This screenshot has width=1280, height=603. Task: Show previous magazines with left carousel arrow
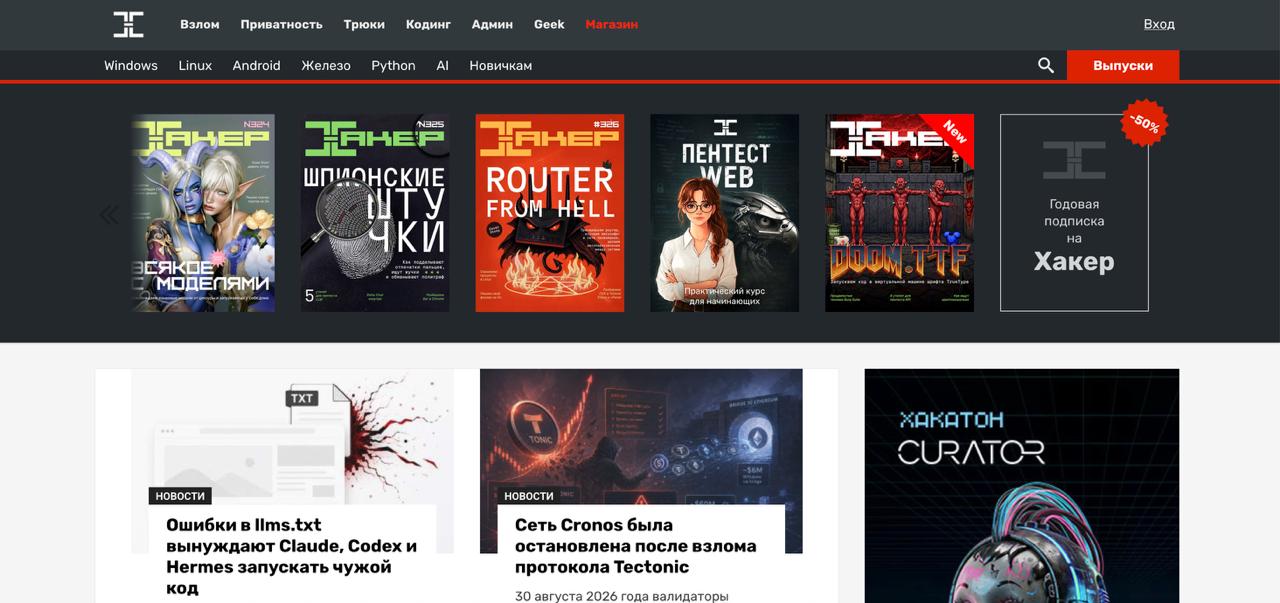[109, 214]
